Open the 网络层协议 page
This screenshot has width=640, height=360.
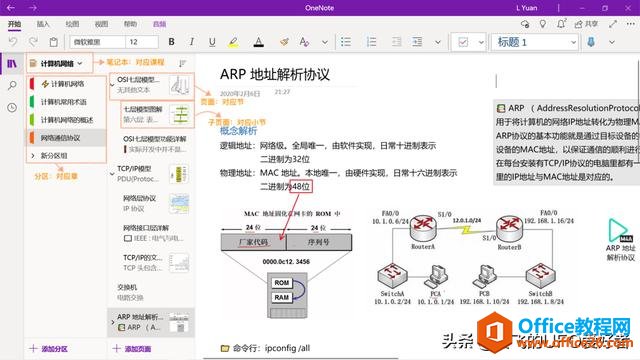pyautogui.click(x=152, y=203)
